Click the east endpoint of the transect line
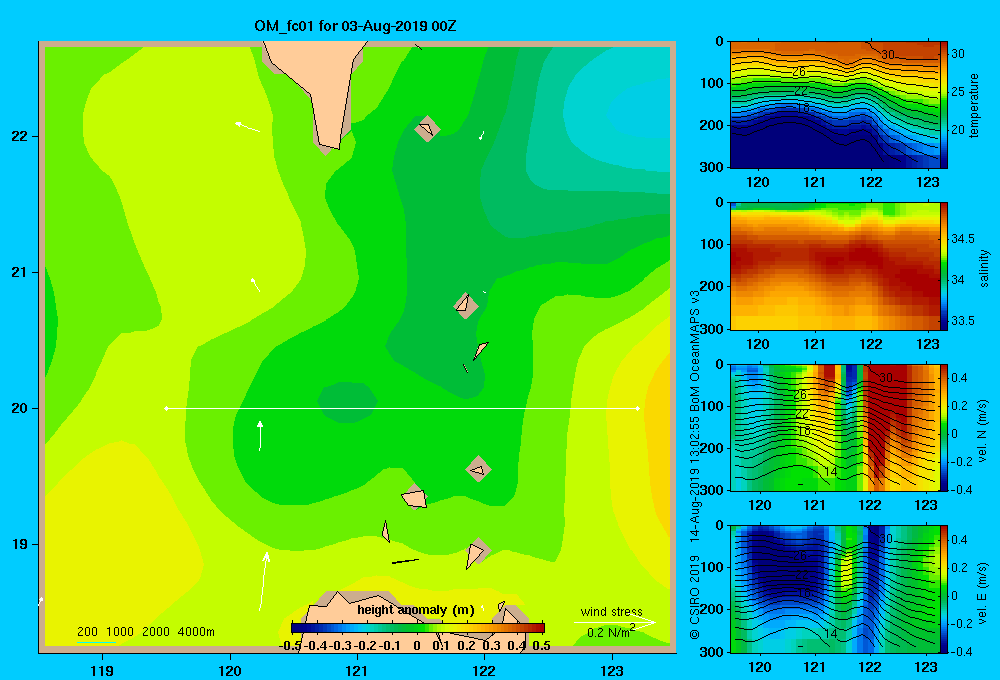The height and width of the screenshot is (680, 1000). coord(638,408)
